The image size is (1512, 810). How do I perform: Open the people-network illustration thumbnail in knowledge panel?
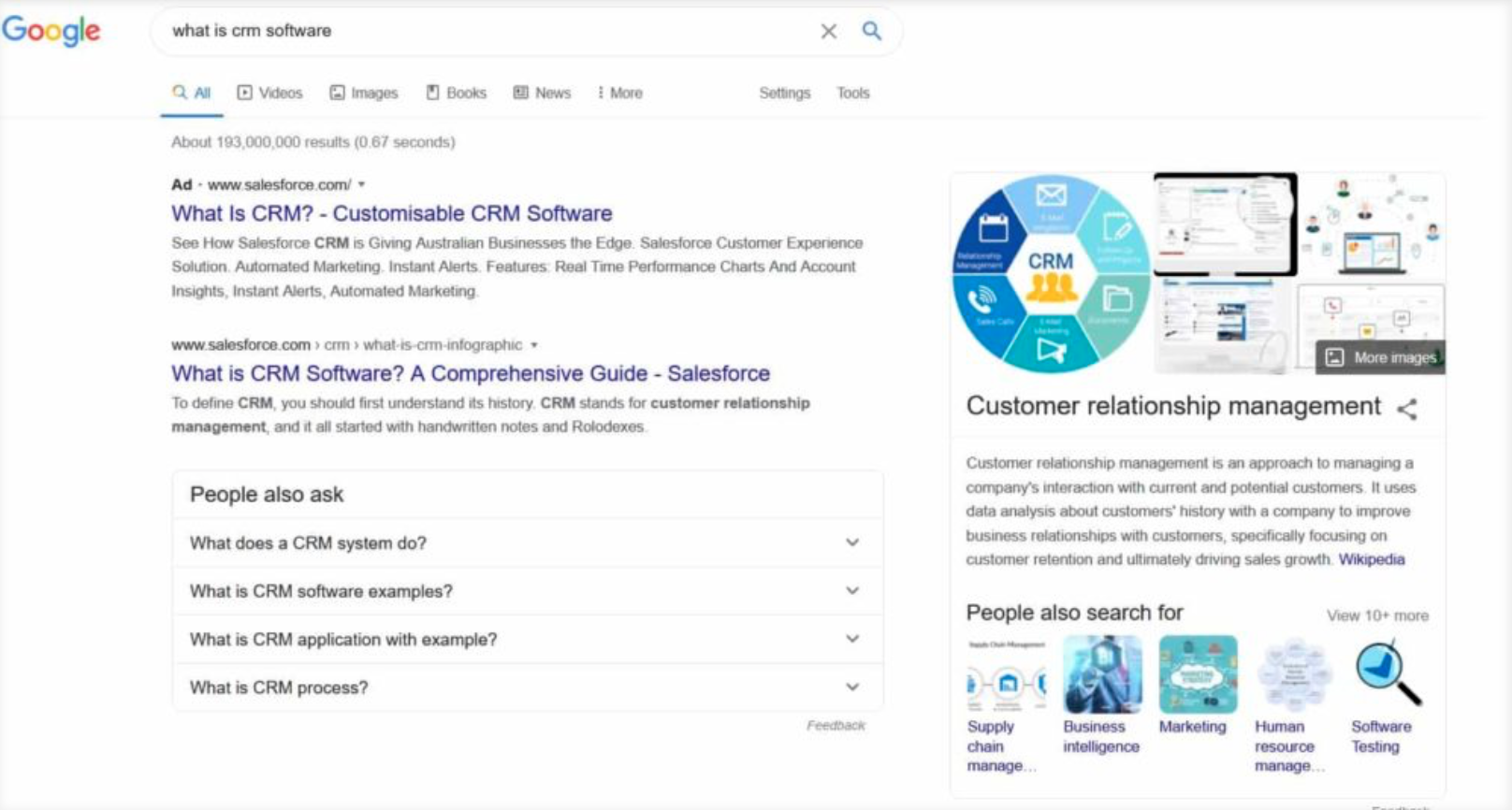tap(1373, 224)
